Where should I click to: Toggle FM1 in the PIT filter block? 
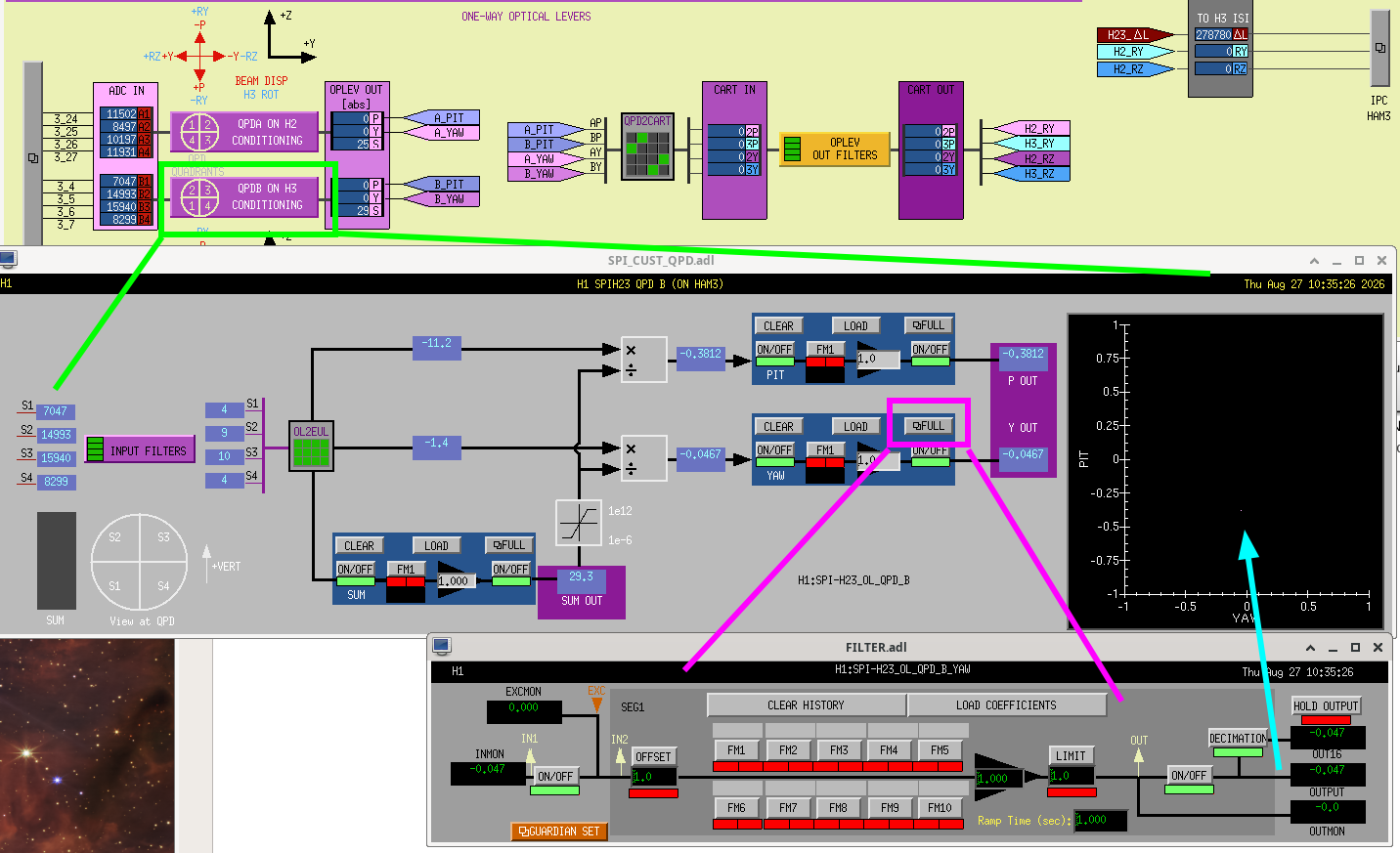pos(825,349)
